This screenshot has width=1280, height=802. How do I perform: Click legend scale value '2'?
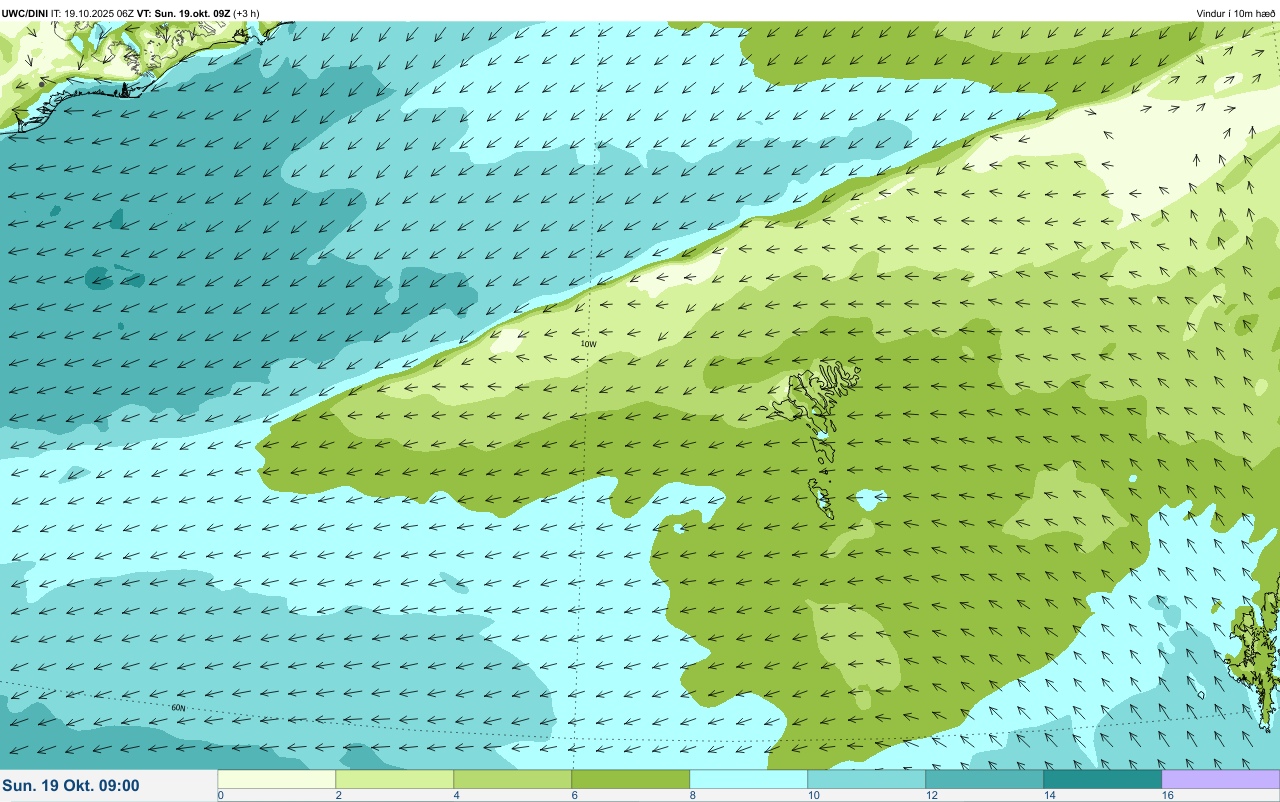338,795
